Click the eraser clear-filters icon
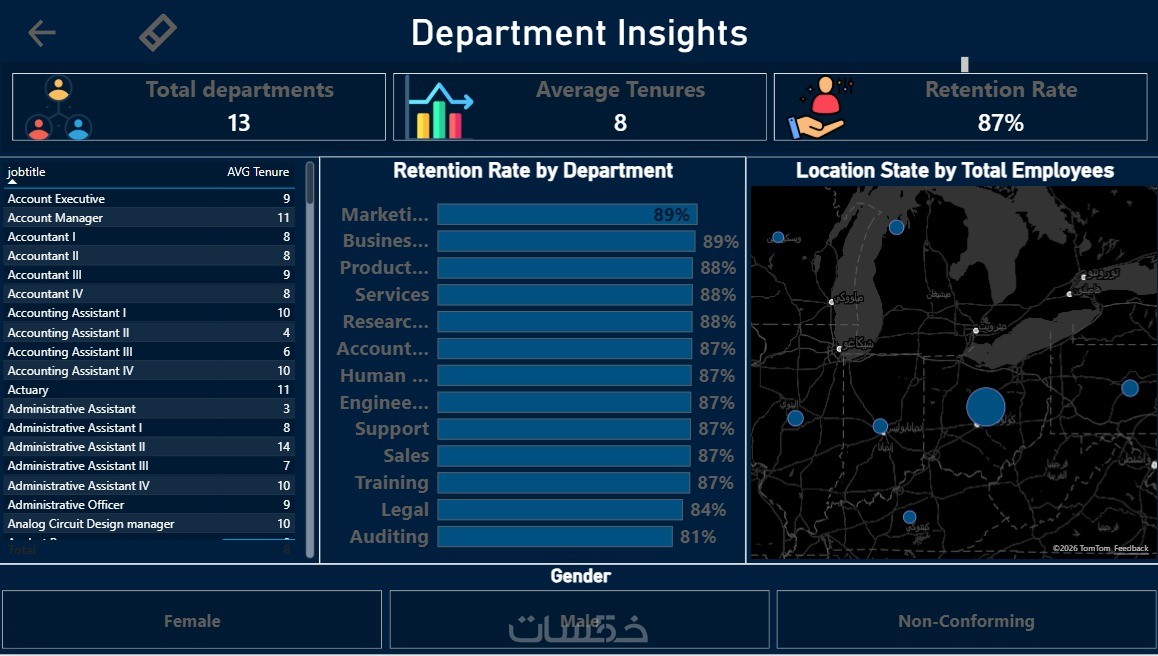Viewport: 1158px width, 656px height. coord(157,33)
